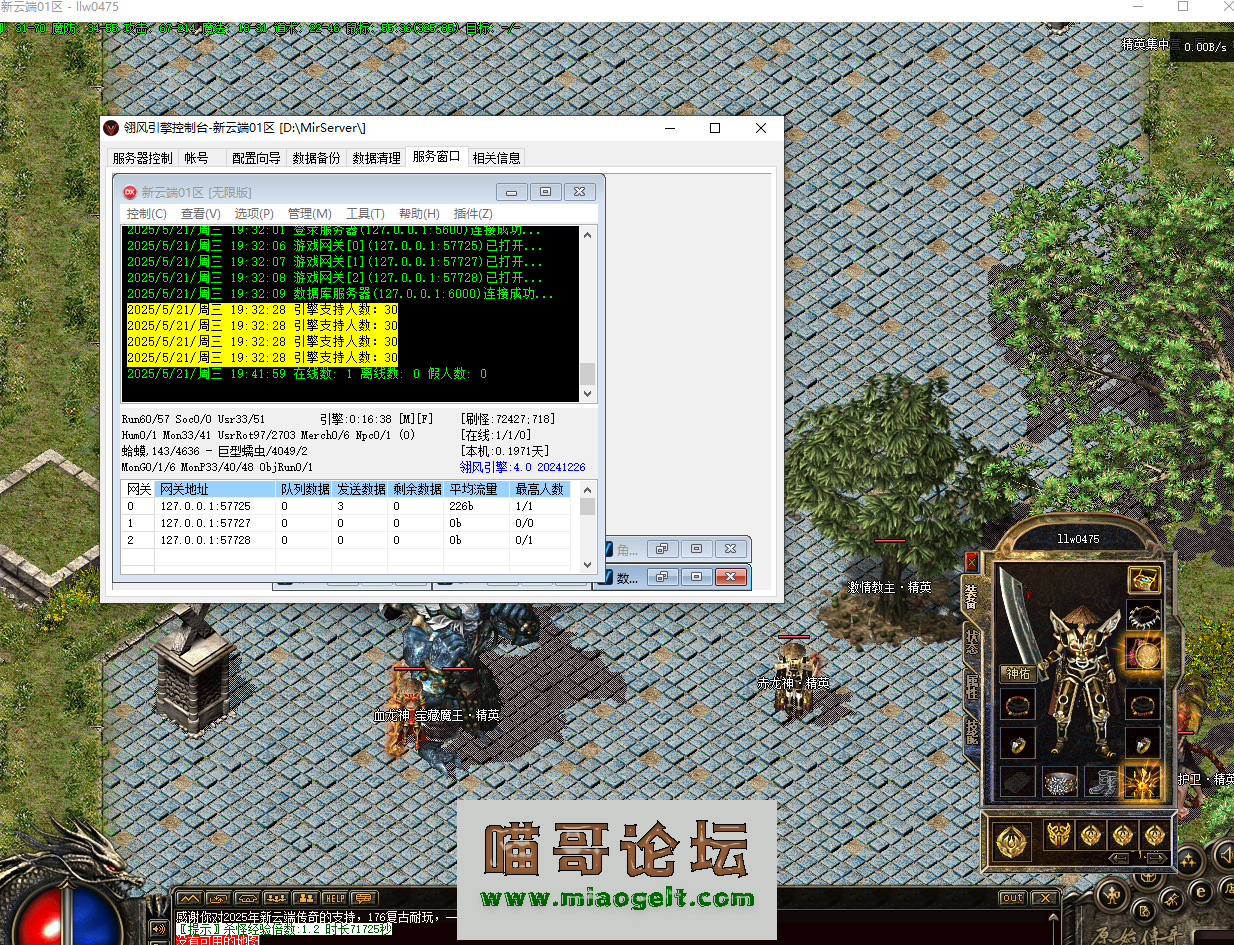The width and height of the screenshot is (1234, 945).
Task: Open the shop via the 店 round button
Action: point(1230,888)
